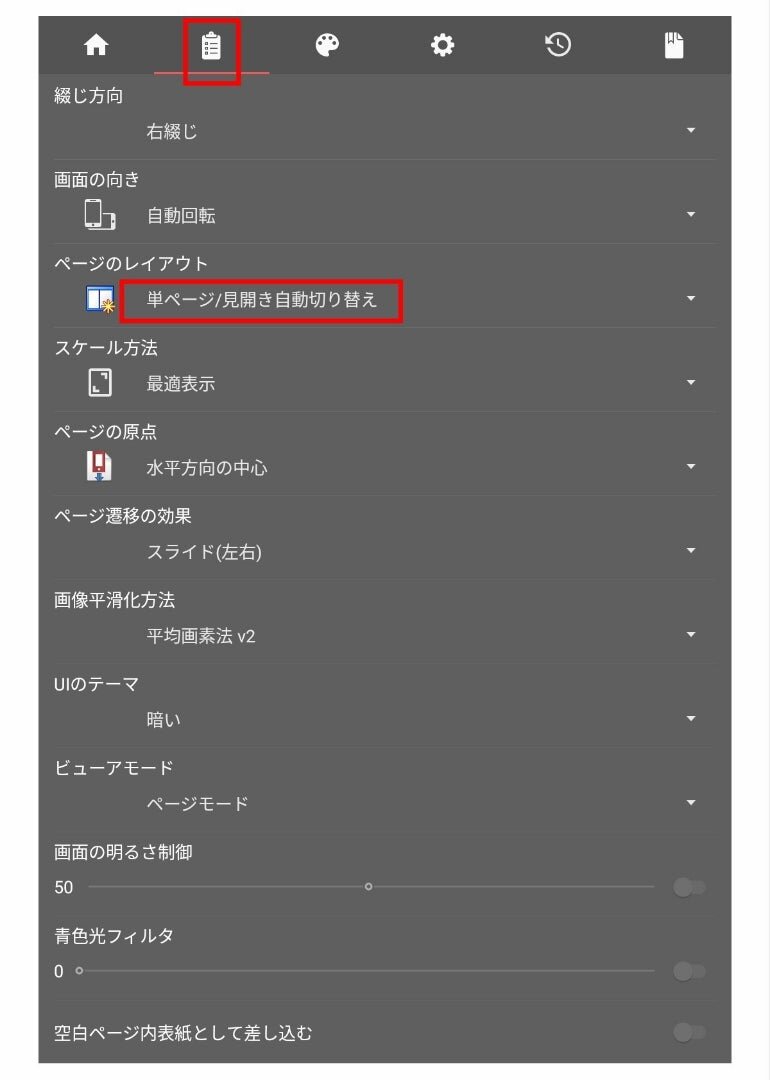This screenshot has height=1080, width=770.
Task: Expand the ページ遷移の効果 dropdown arrow
Action: click(691, 550)
